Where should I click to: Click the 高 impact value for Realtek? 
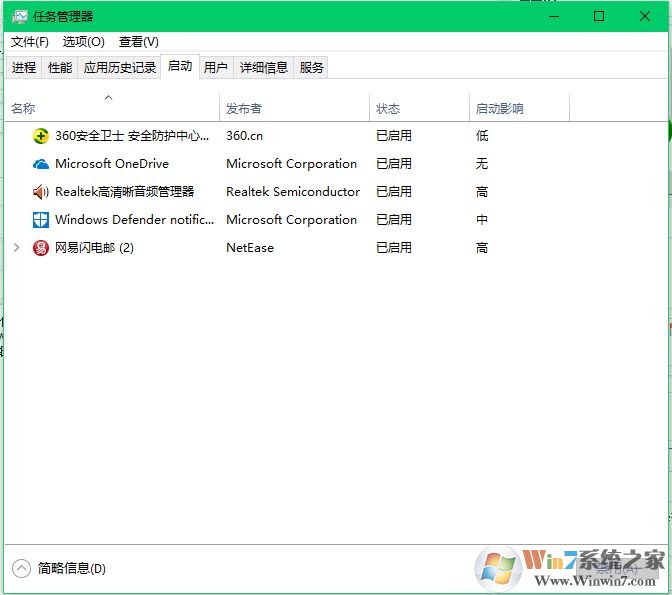point(482,192)
